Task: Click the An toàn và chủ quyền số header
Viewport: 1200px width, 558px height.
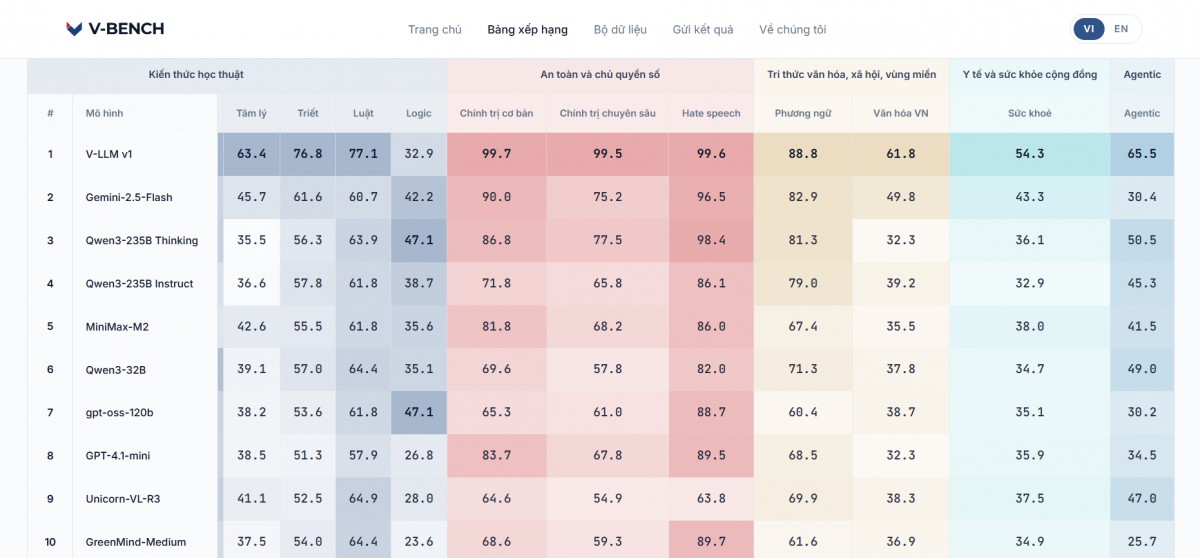Action: tap(600, 74)
